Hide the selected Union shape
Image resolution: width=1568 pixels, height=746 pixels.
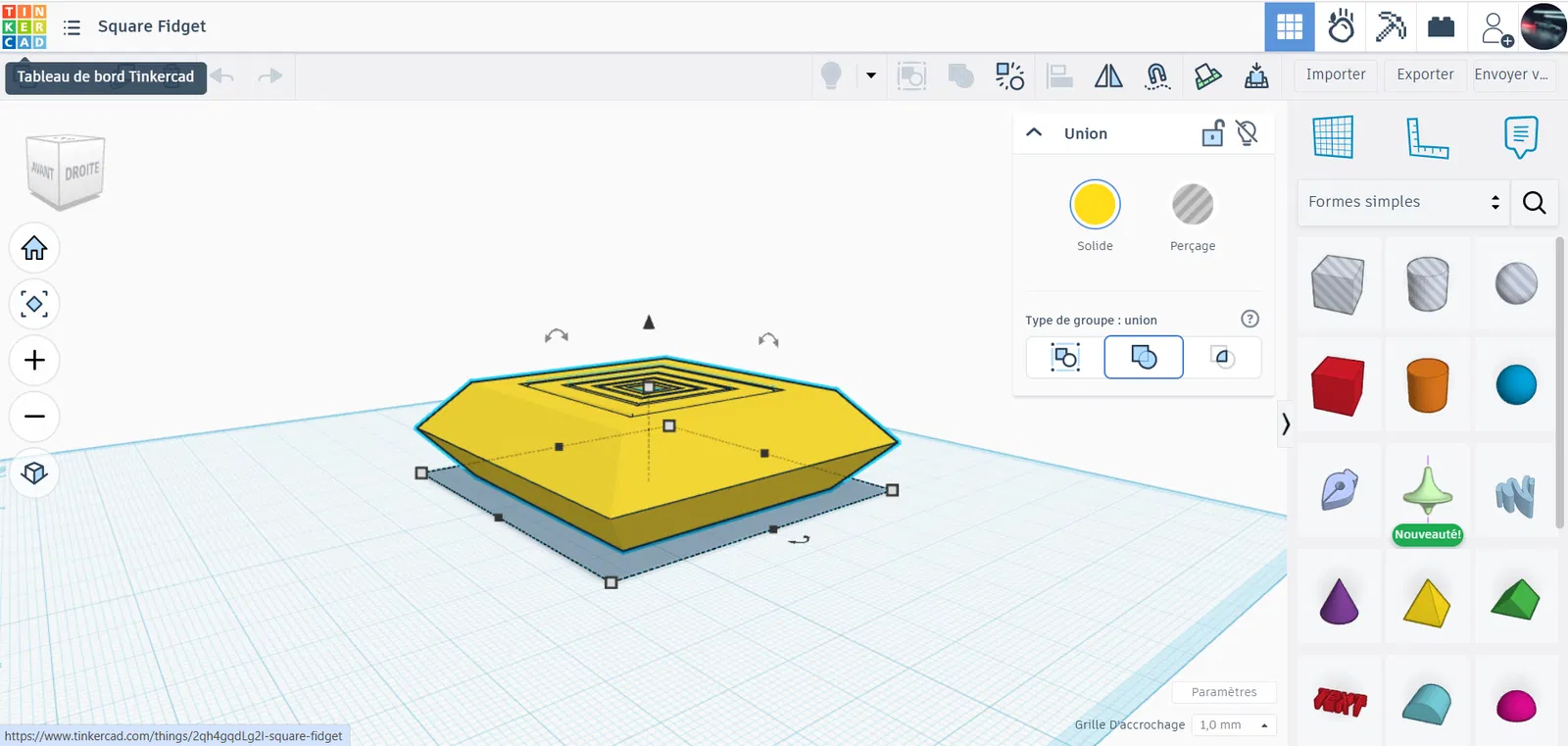tap(1248, 132)
